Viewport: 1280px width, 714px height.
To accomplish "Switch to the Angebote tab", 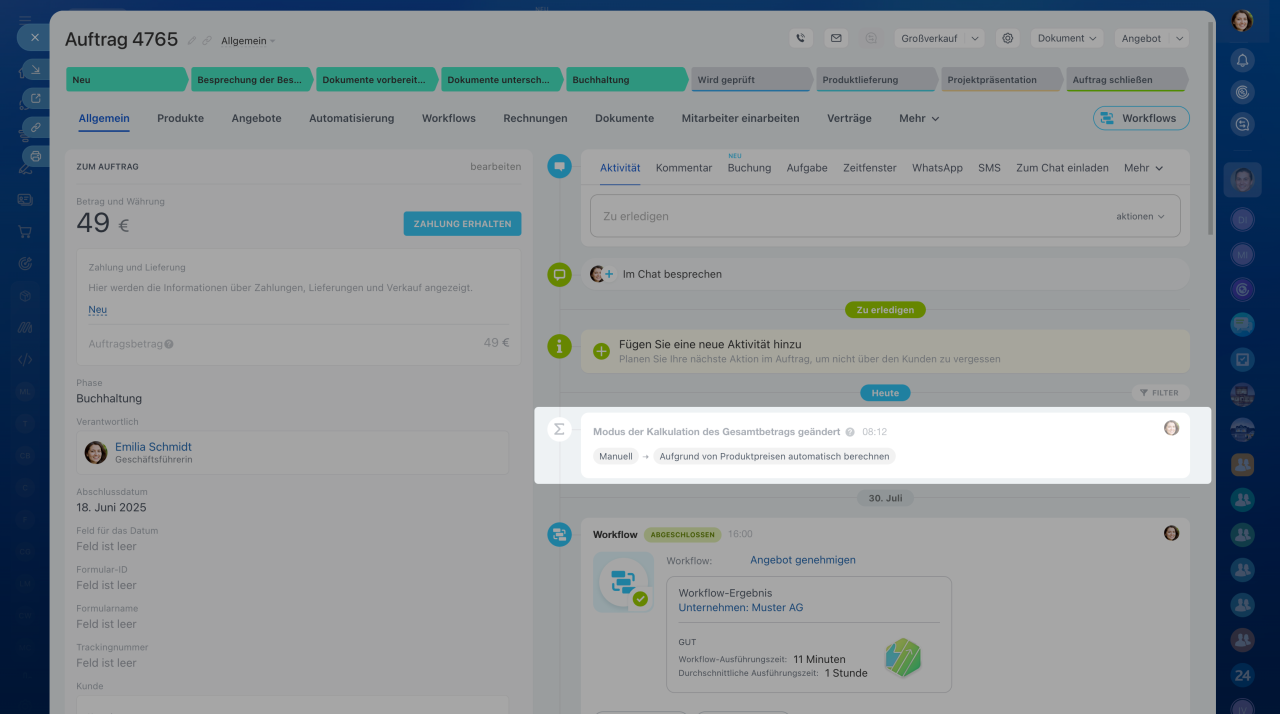I will (256, 118).
